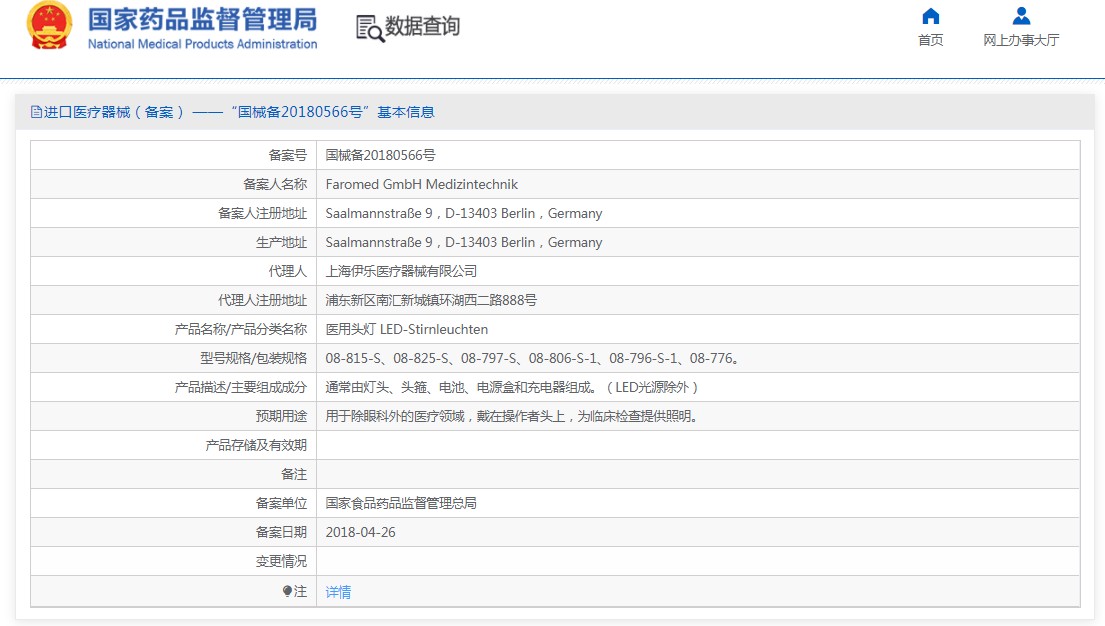
Task: Click the 备注 row label
Action: click(x=294, y=474)
